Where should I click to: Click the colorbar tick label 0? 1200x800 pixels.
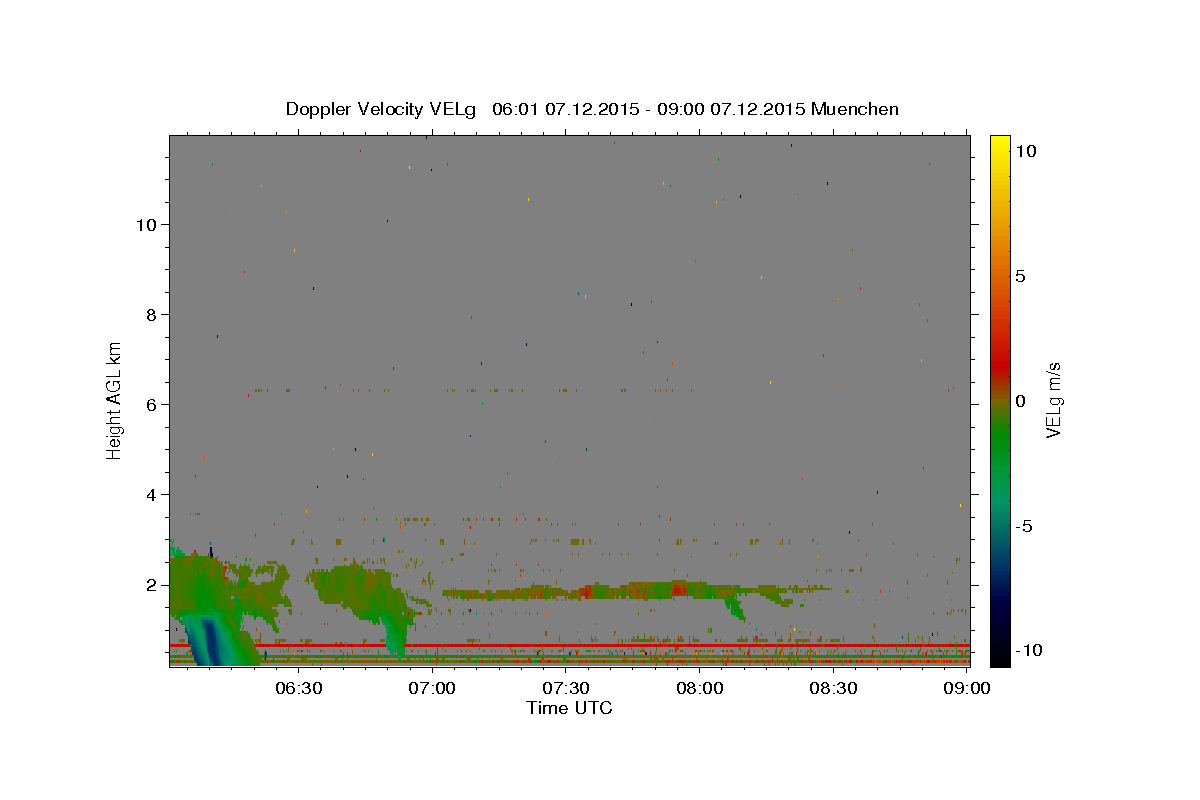[1020, 401]
